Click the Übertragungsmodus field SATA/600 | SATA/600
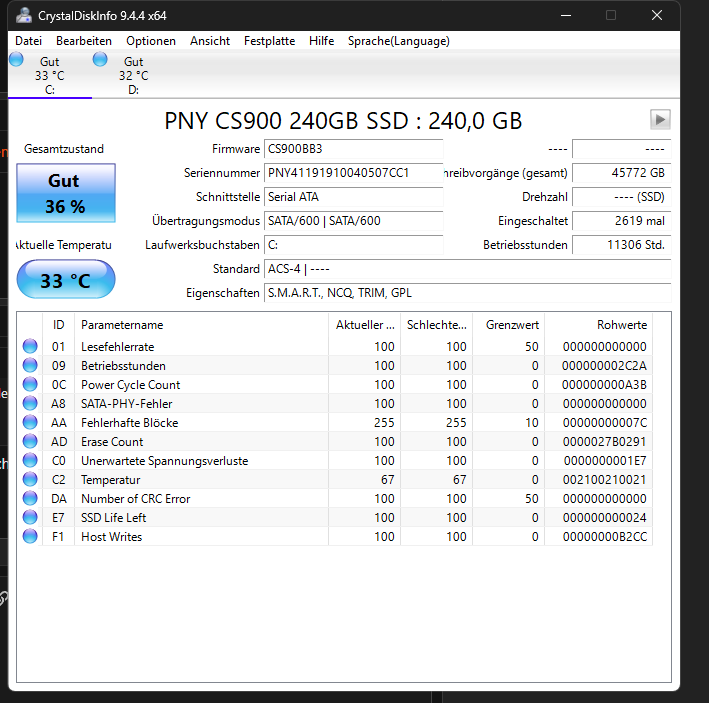Screen dimensions: 709x703 click(x=354, y=221)
